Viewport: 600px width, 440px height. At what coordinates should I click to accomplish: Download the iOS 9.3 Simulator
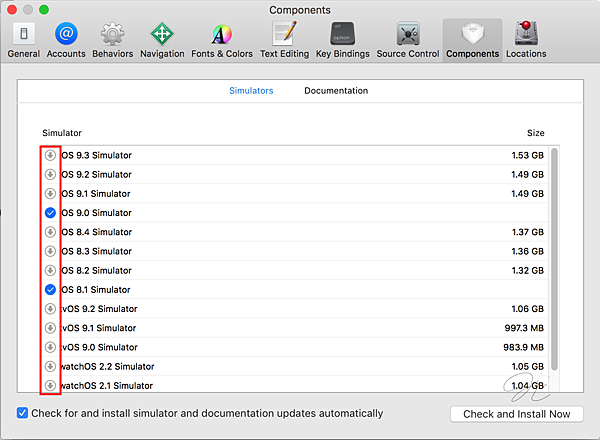pos(50,155)
